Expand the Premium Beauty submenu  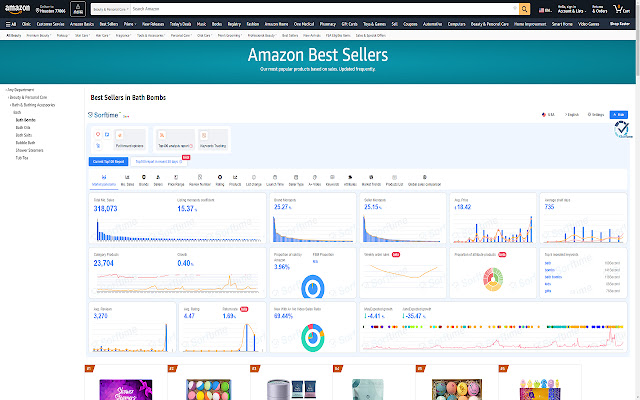tap(38, 36)
